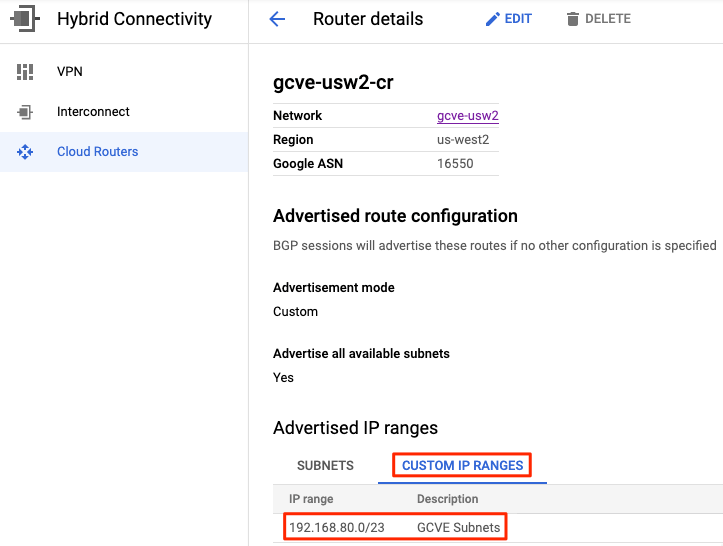Image resolution: width=723 pixels, height=546 pixels.
Task: Click the Interconnect sidebar icon
Action: [x=25, y=112]
